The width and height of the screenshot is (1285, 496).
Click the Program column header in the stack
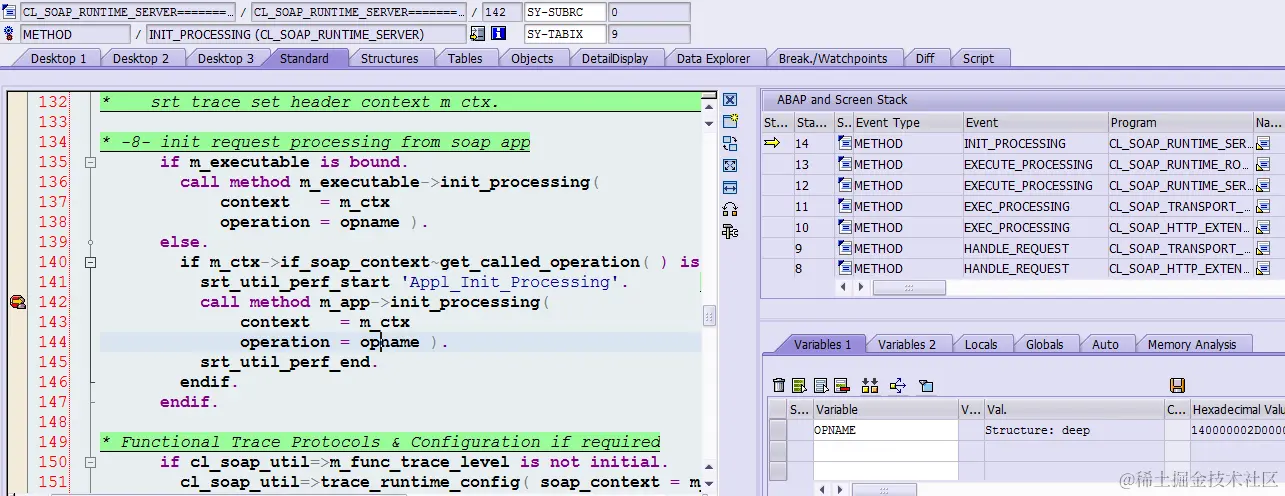1180,123
